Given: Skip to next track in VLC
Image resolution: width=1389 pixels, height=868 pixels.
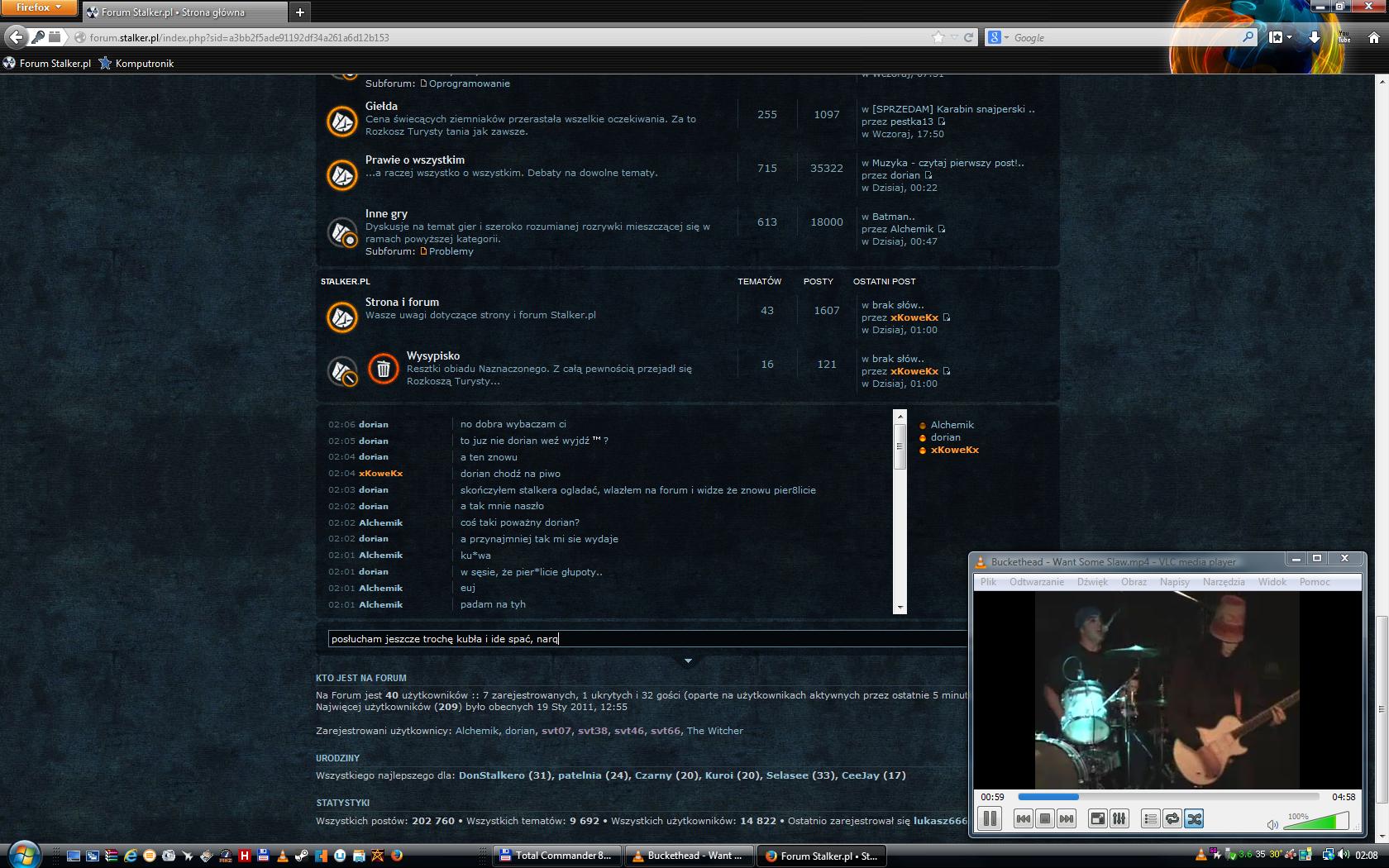Looking at the screenshot, I should point(1067,818).
